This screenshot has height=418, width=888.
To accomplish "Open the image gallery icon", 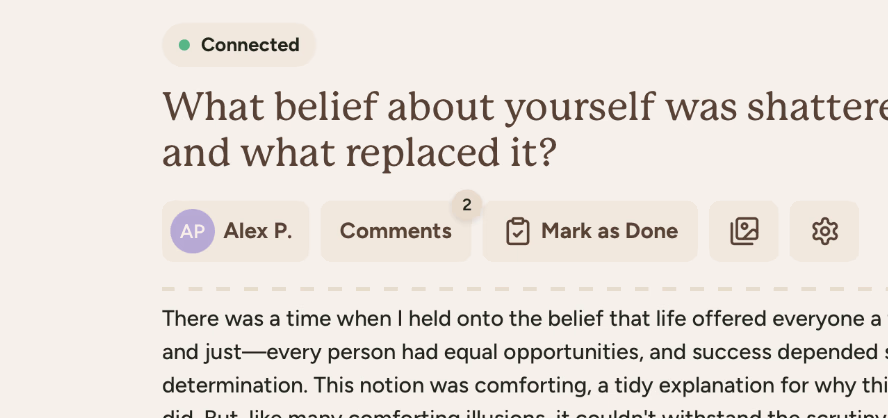I will coord(744,231).
